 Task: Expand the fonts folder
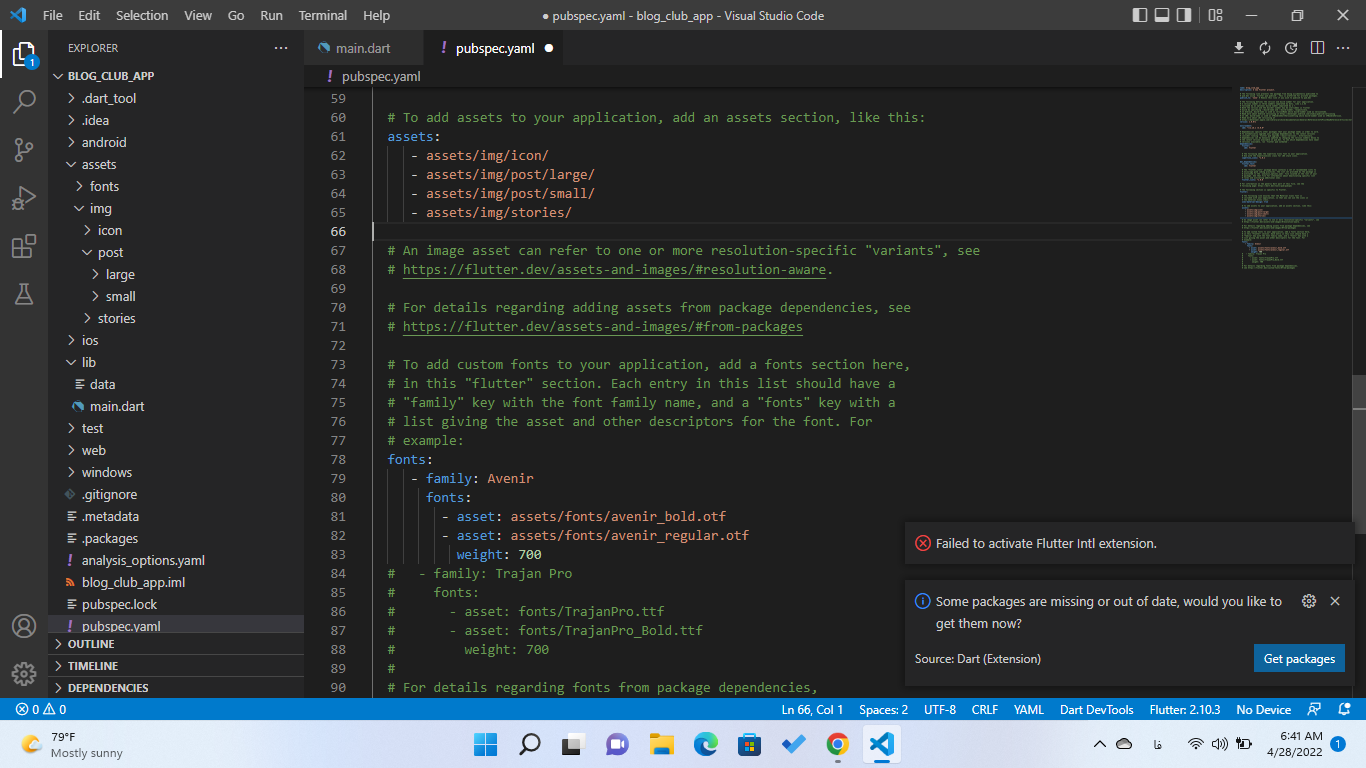click(176, 186)
